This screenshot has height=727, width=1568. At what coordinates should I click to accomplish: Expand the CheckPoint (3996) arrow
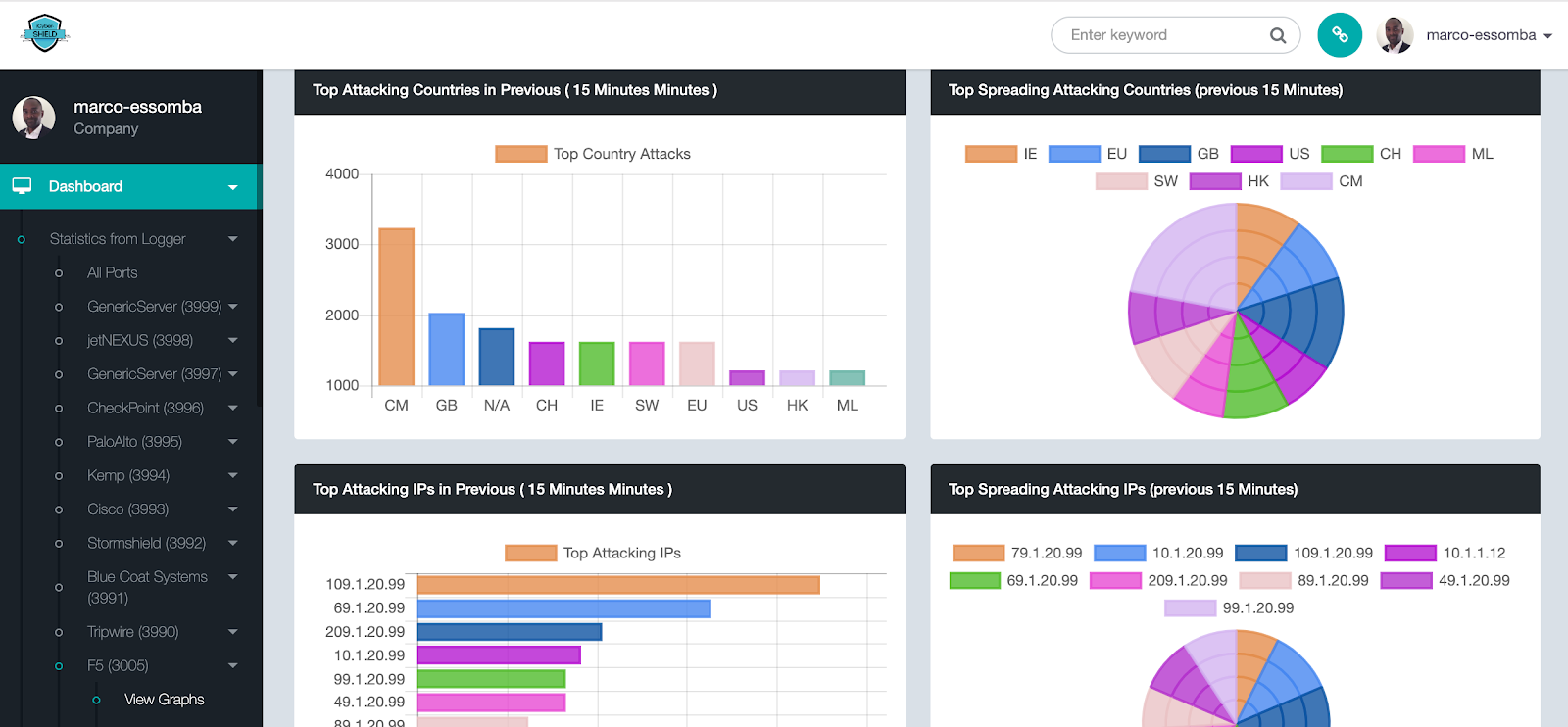pos(233,408)
